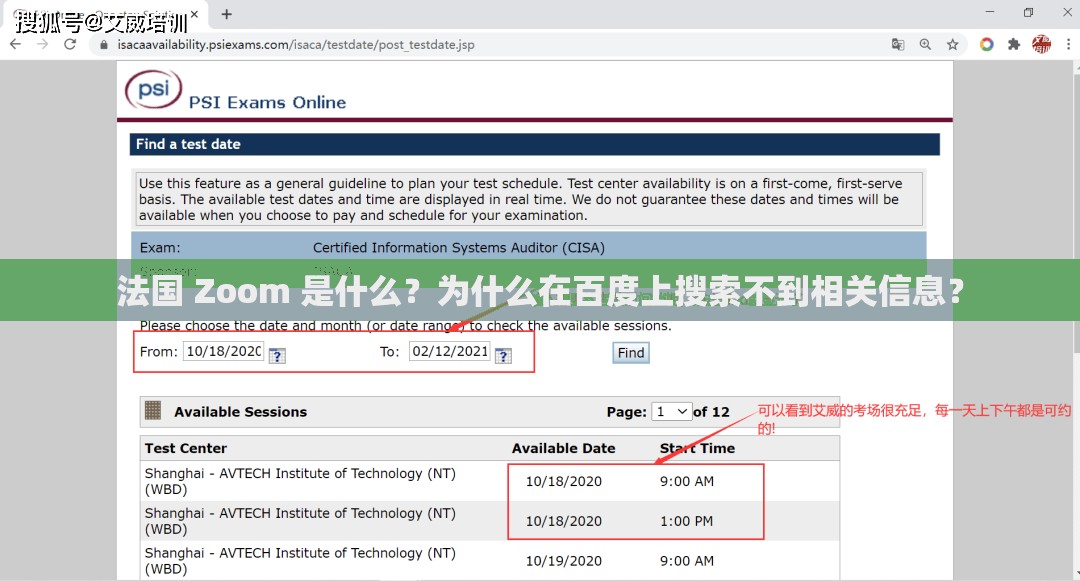Open the zoom magnifier in the address bar
The image size is (1080, 581).
point(925,44)
